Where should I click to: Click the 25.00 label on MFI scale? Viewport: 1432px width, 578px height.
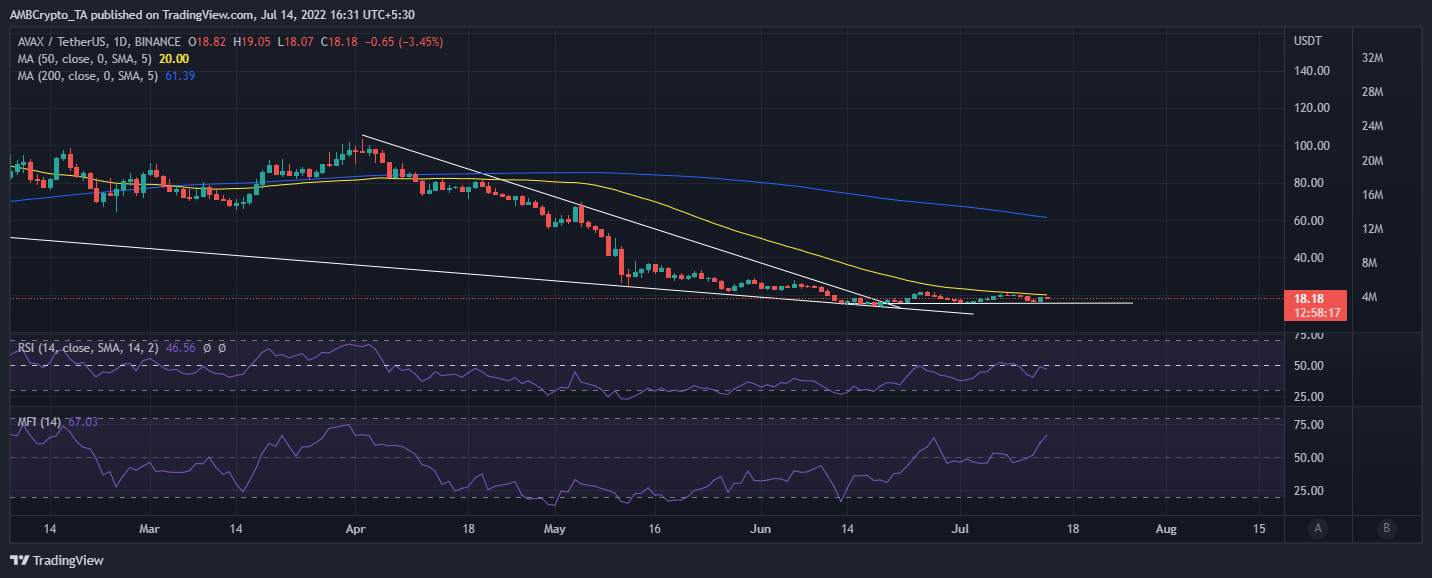pos(1308,491)
